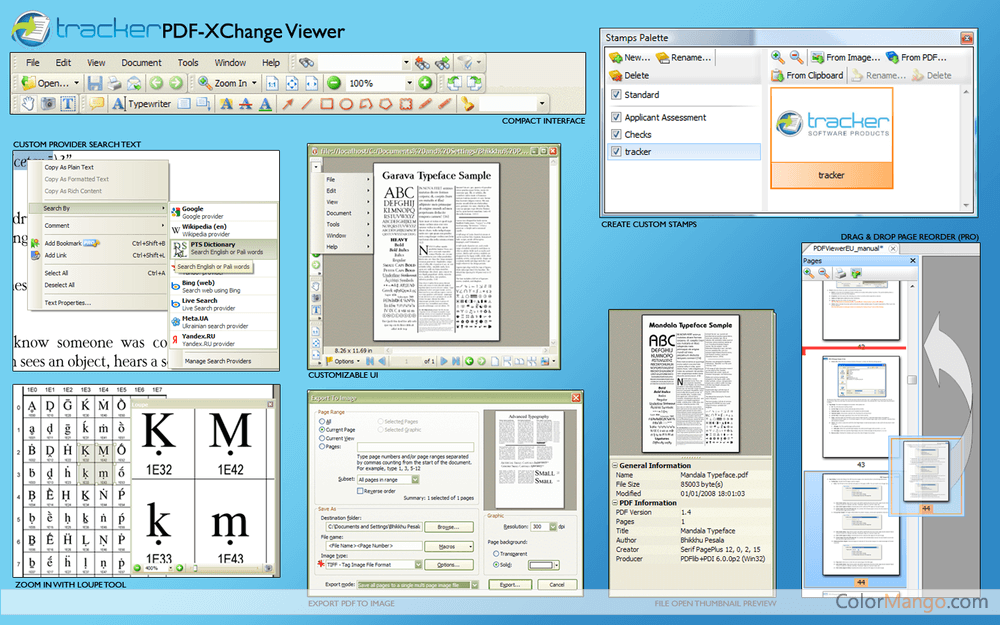Viewport: 1000px width, 625px height.
Task: Click the Print icon in compact toolbar
Action: [x=114, y=83]
